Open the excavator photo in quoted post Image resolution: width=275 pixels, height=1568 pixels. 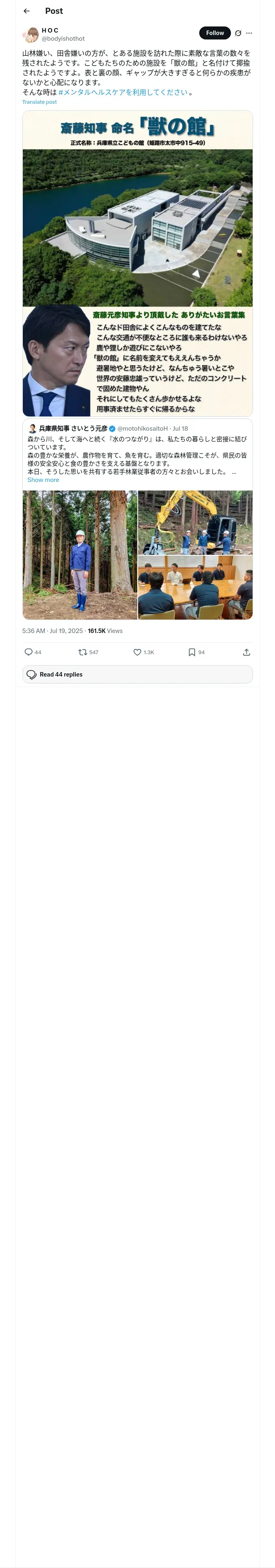click(x=195, y=522)
